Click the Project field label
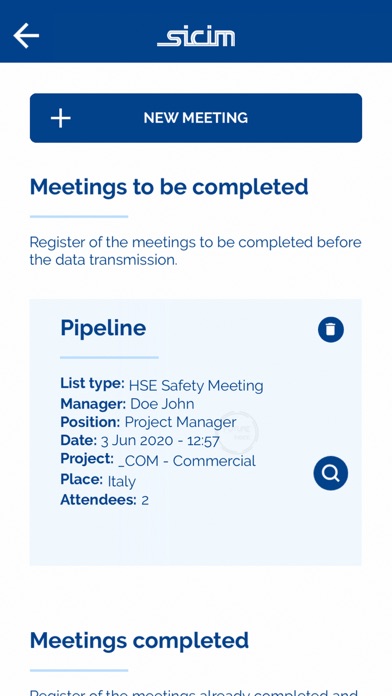 (x=87, y=459)
